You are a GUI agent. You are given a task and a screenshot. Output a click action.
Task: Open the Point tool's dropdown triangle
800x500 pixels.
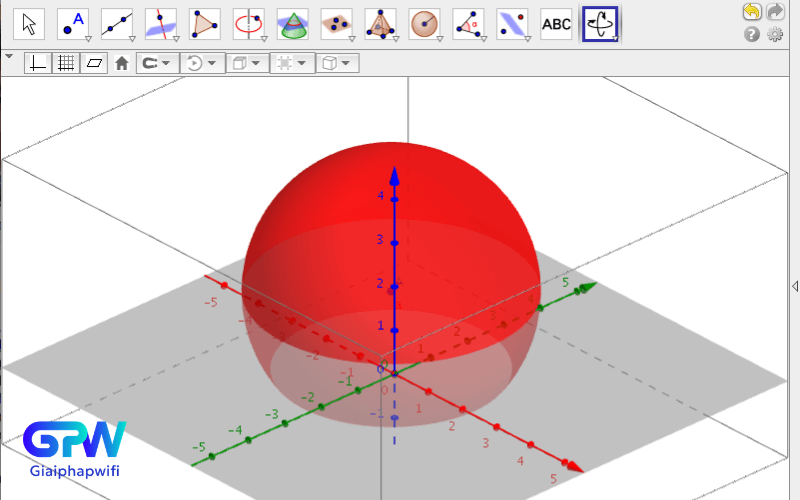coord(88,39)
